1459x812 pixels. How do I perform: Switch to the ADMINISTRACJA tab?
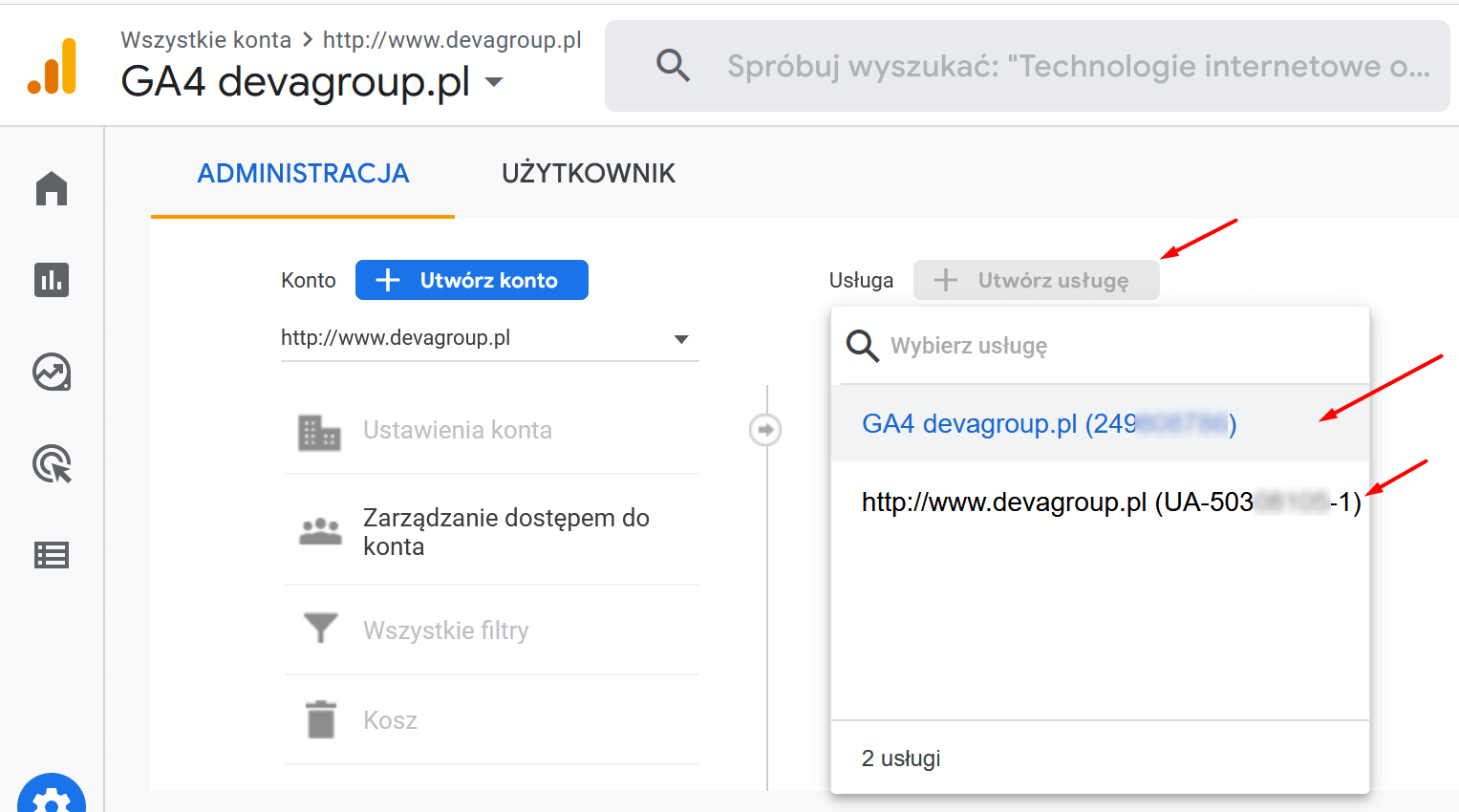pyautogui.click(x=303, y=174)
